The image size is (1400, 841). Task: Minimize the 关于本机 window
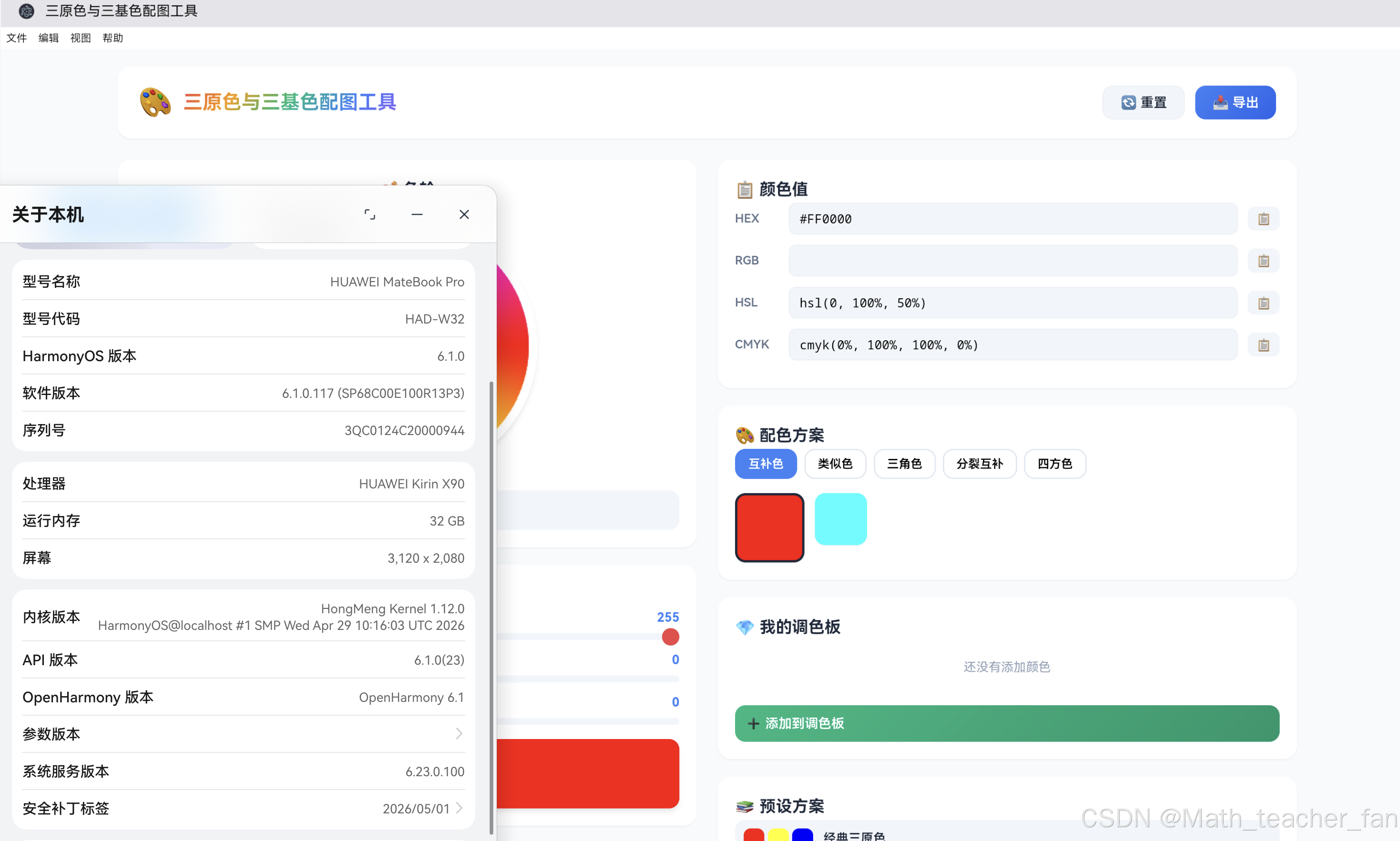click(417, 214)
